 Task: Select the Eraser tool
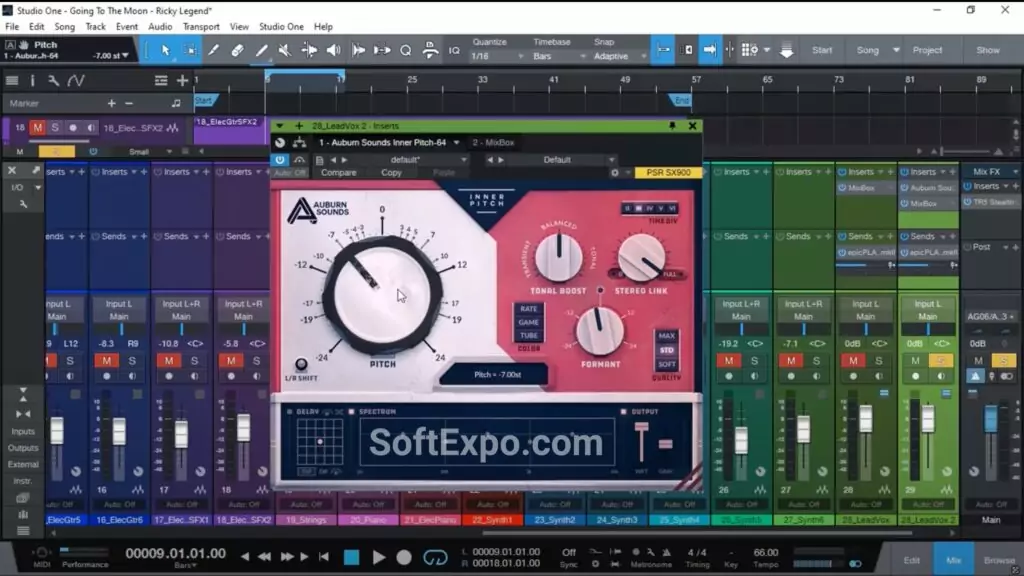[237, 48]
